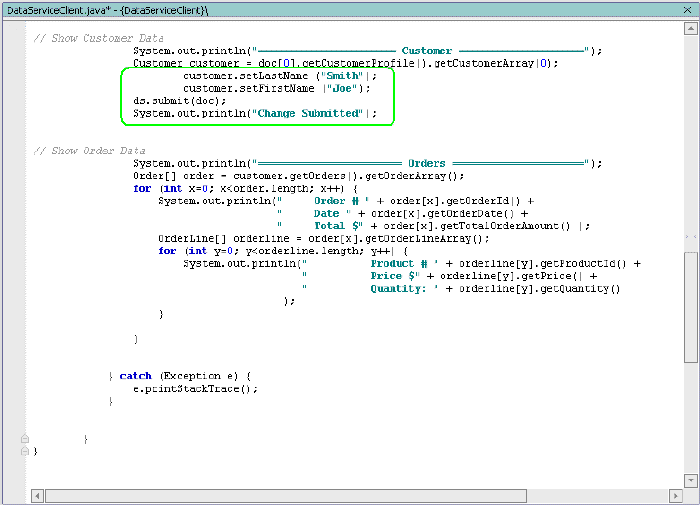The height and width of the screenshot is (505, 700).
Task: Close the DataServiceClient.java editor window
Action: 687,9
